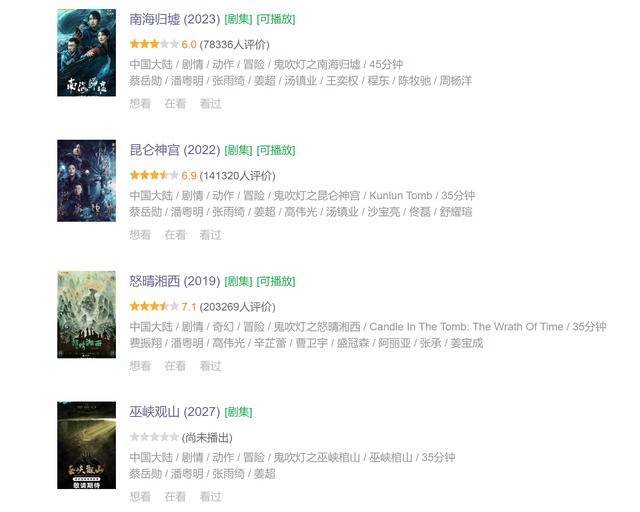Click the 可播放 tag beside 怒晴湘西
The height and width of the screenshot is (512, 640).
(276, 281)
